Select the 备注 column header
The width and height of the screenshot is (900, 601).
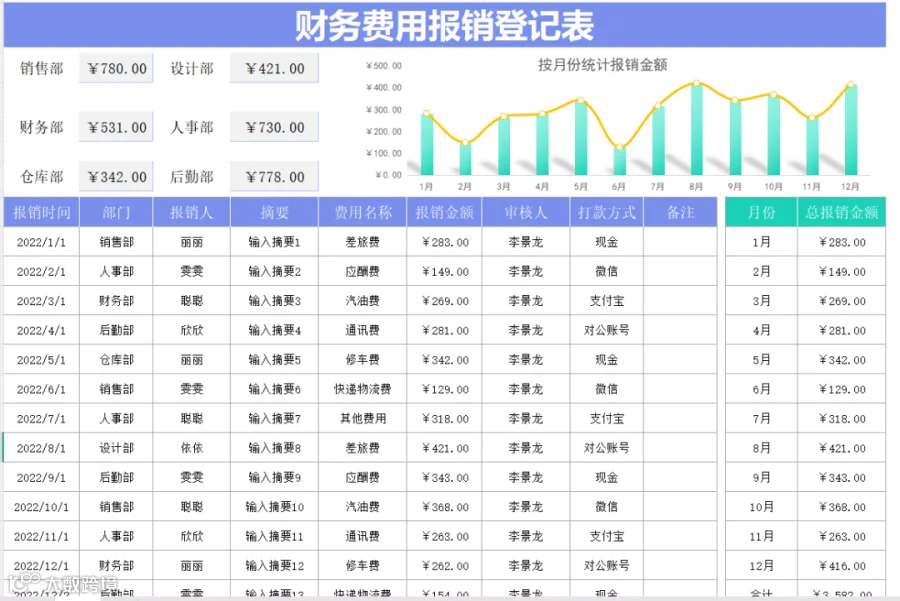[x=680, y=212]
